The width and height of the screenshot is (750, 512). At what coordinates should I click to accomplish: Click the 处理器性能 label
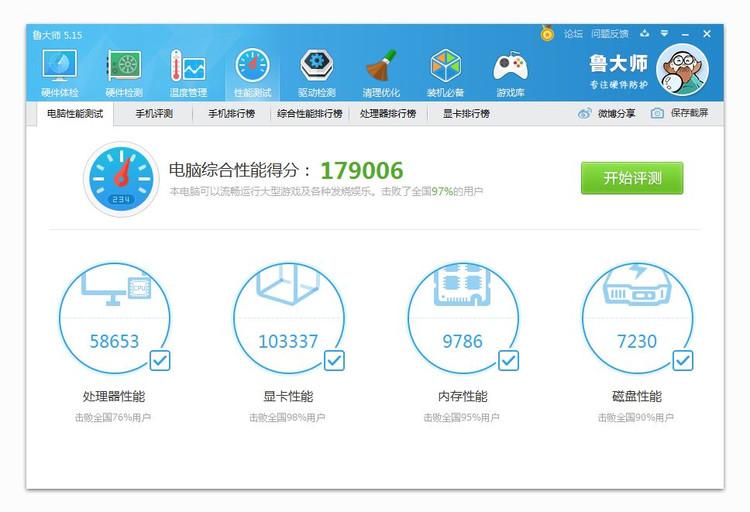[114, 396]
